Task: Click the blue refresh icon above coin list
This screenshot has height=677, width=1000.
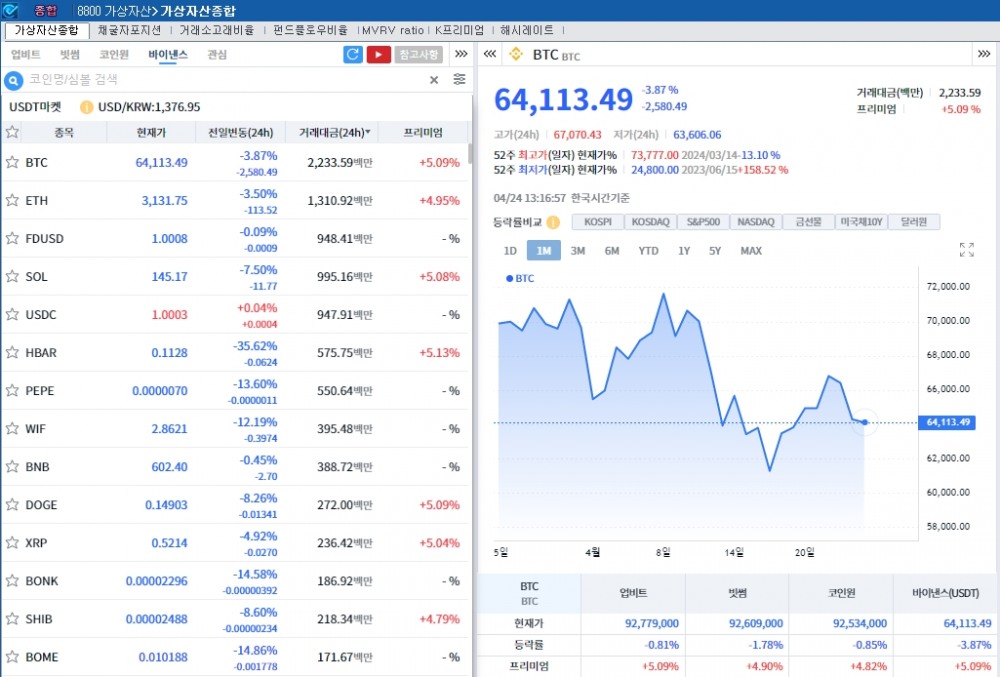Action: pyautogui.click(x=352, y=55)
